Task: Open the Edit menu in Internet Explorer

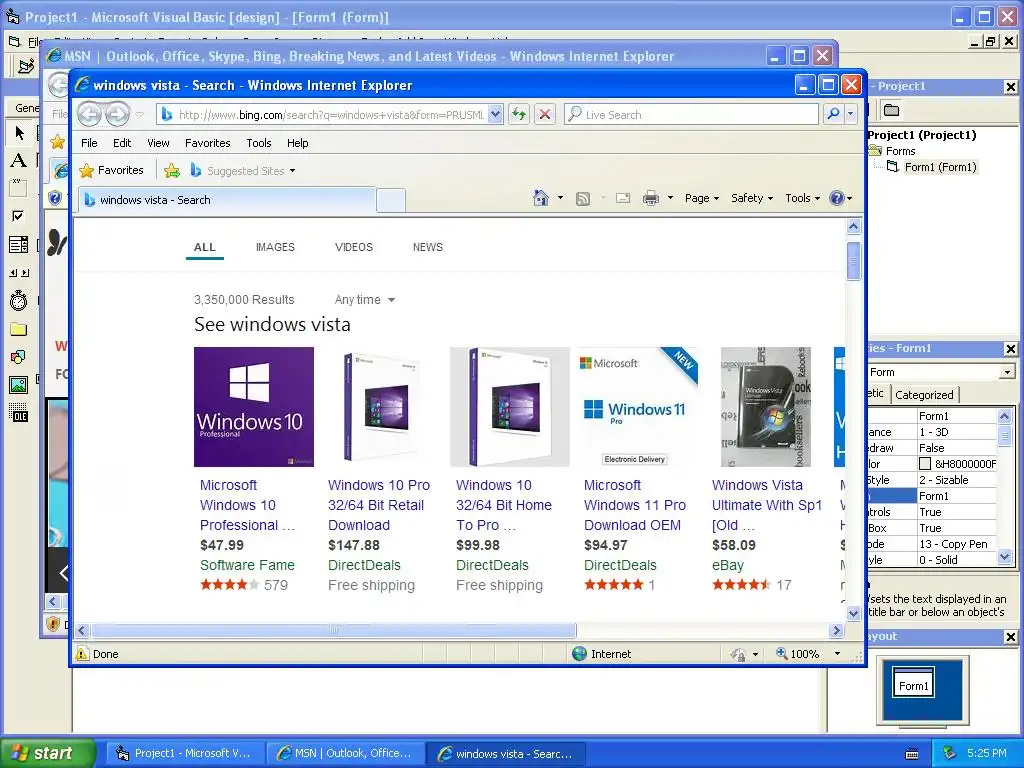Action: (x=122, y=143)
